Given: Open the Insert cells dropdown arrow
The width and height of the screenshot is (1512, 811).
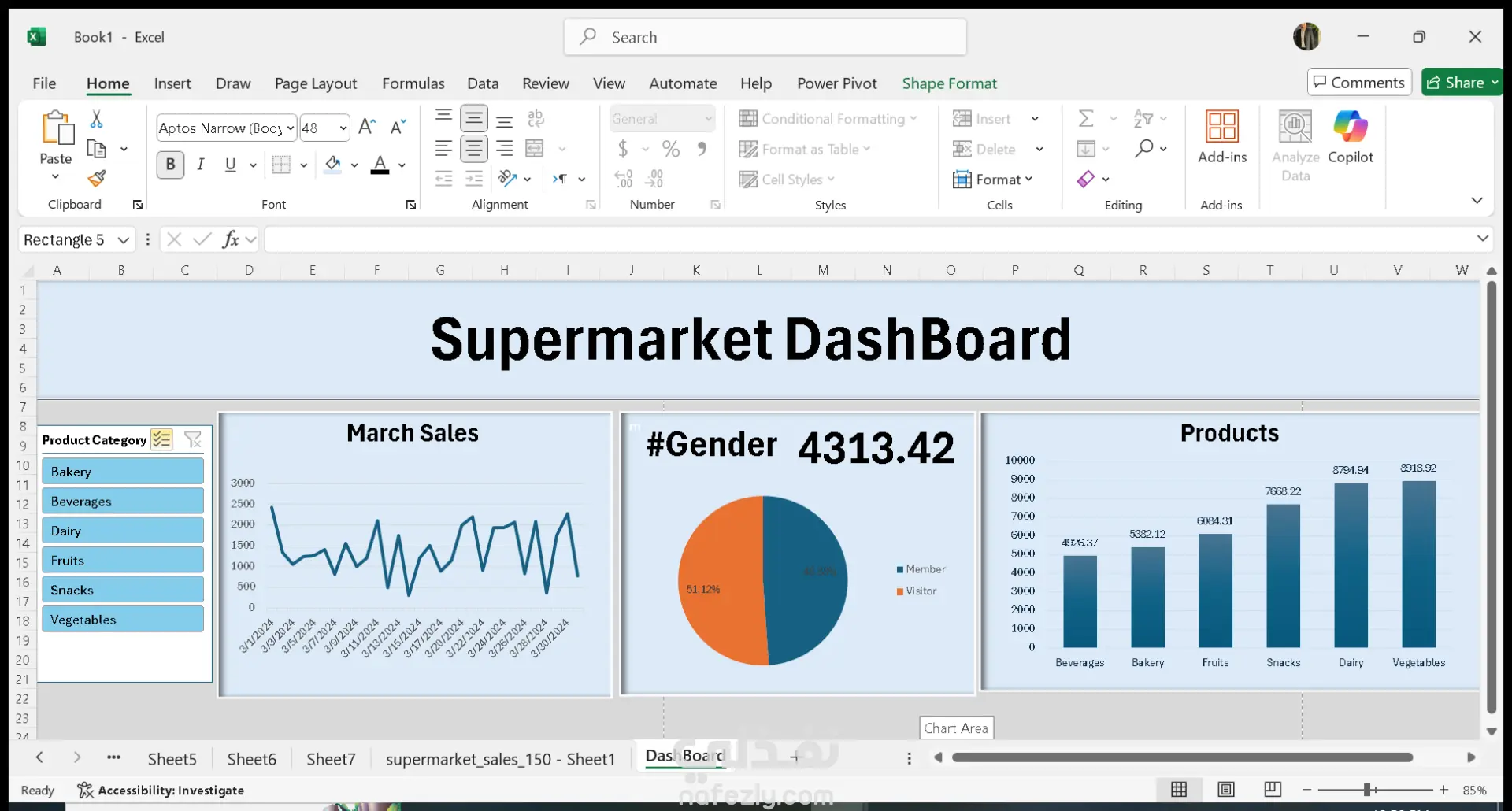Looking at the screenshot, I should coord(1035,119).
